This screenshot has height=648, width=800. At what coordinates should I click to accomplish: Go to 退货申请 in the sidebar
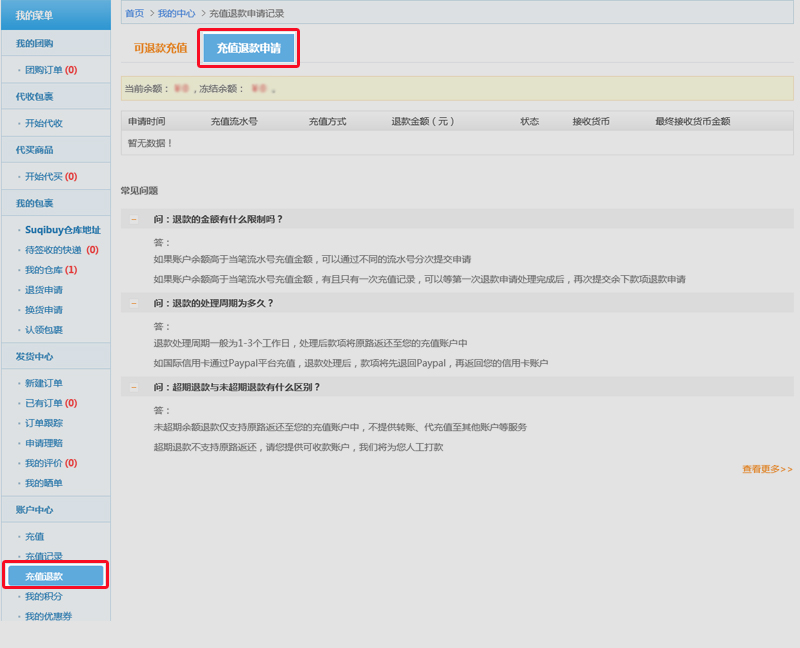click(x=44, y=290)
